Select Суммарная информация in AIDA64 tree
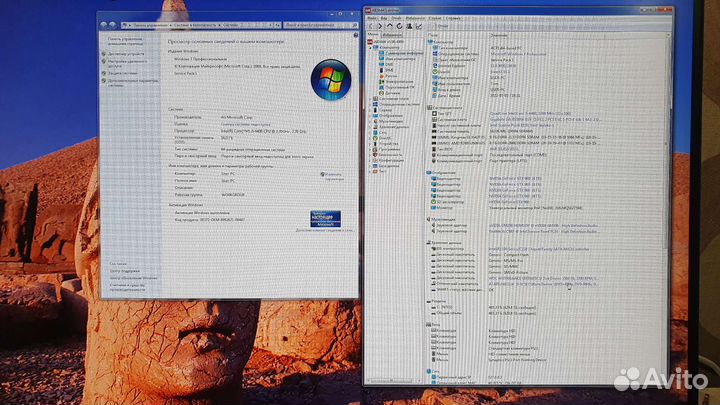Screen dimensions: 720x405 click(x=401, y=53)
